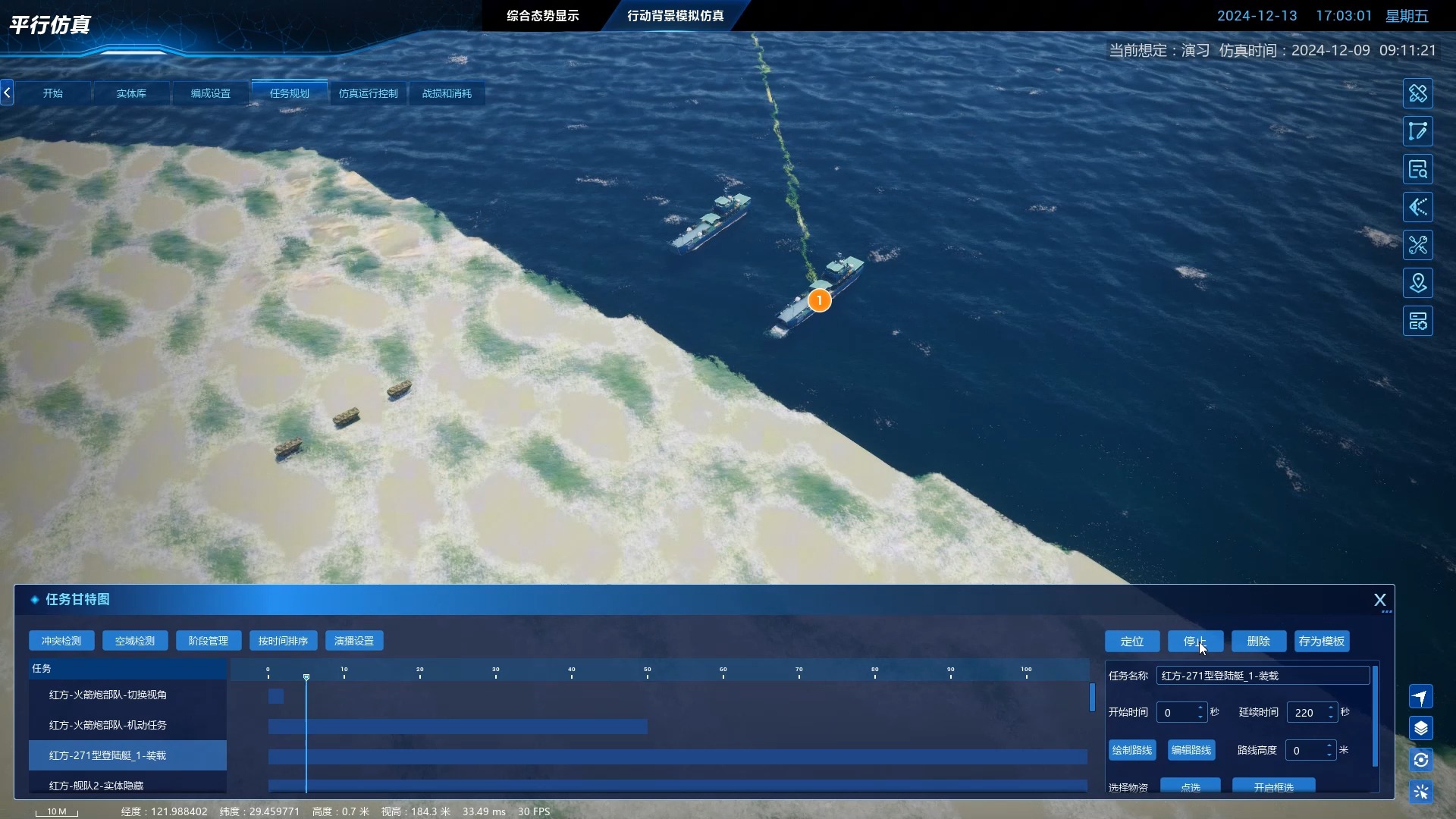The height and width of the screenshot is (819, 1456).
Task: Open the ruler and pencil measurement tool
Action: tap(1417, 93)
